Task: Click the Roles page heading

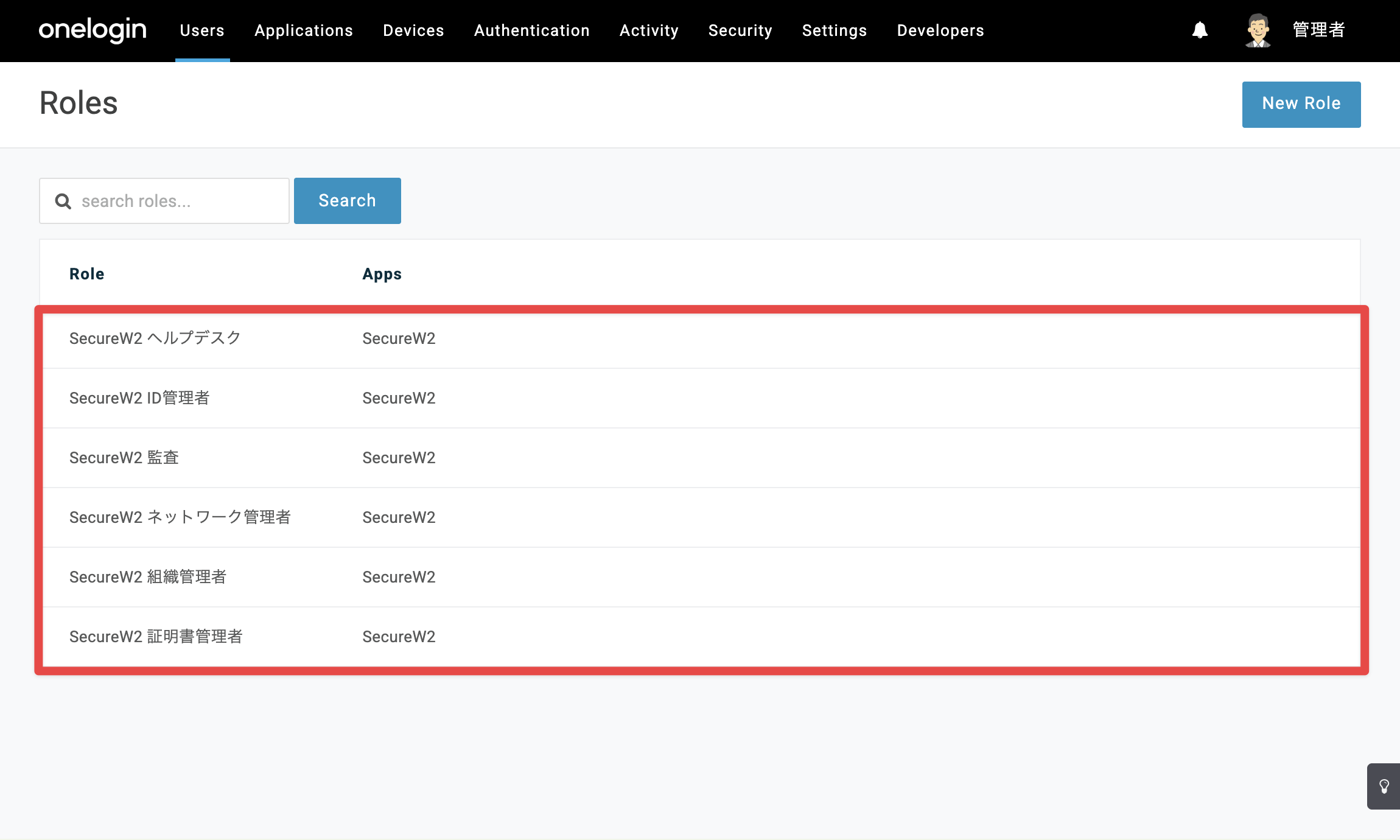Action: tap(79, 103)
